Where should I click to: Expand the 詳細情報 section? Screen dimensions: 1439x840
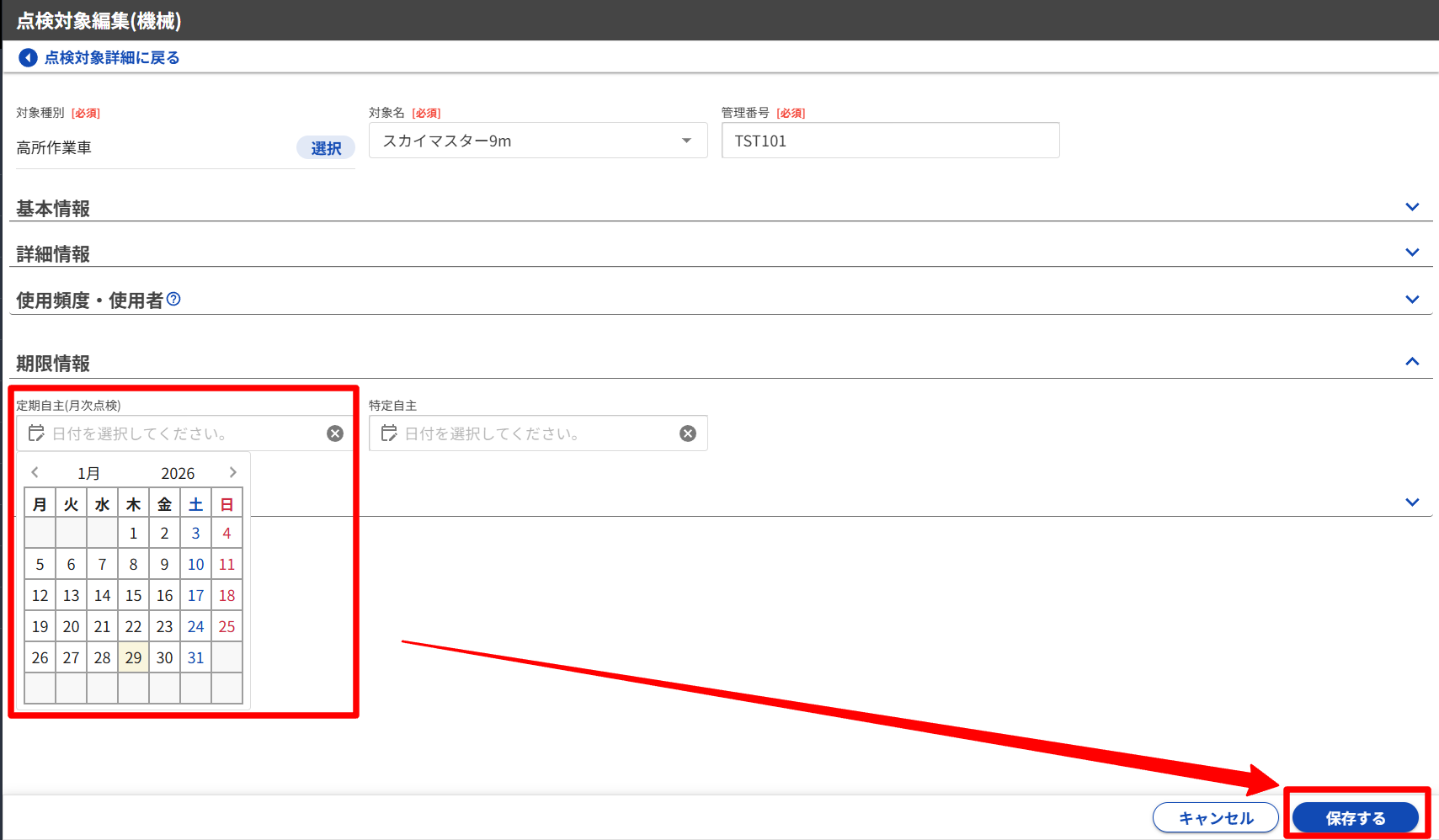point(1412,253)
